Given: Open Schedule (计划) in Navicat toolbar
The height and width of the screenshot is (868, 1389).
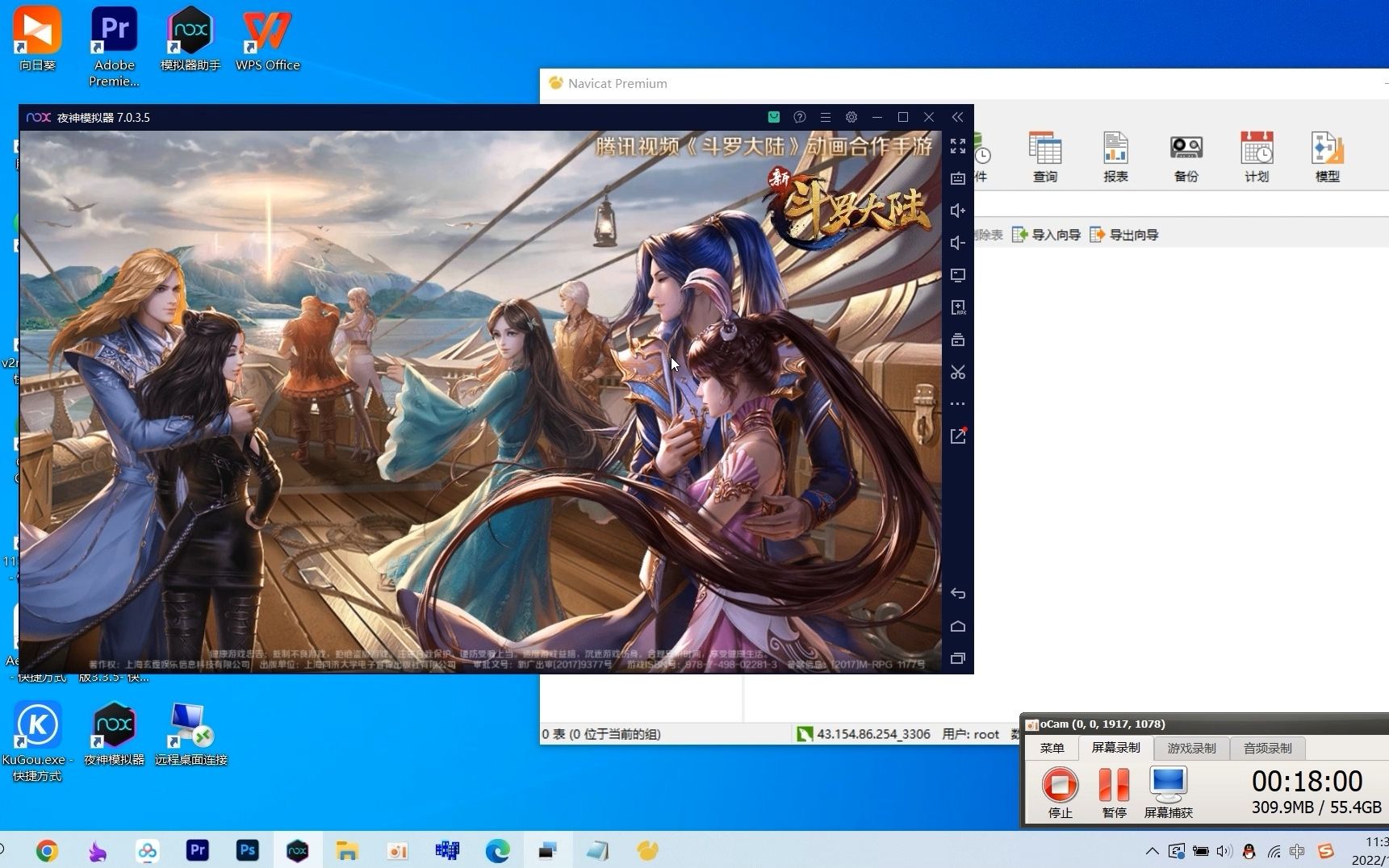Looking at the screenshot, I should tap(1257, 157).
